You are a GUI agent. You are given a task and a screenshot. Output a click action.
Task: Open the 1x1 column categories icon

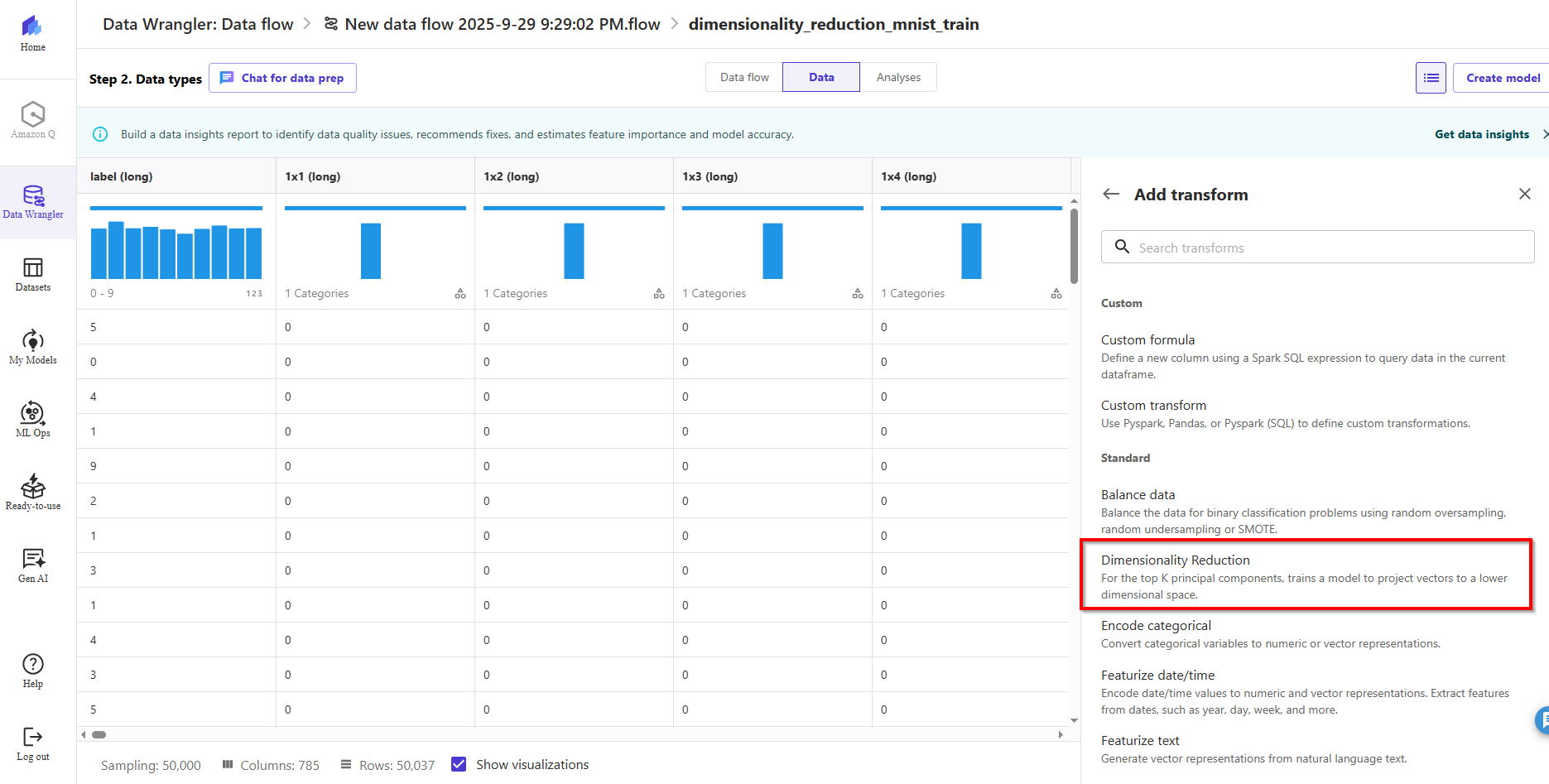pyautogui.click(x=460, y=294)
